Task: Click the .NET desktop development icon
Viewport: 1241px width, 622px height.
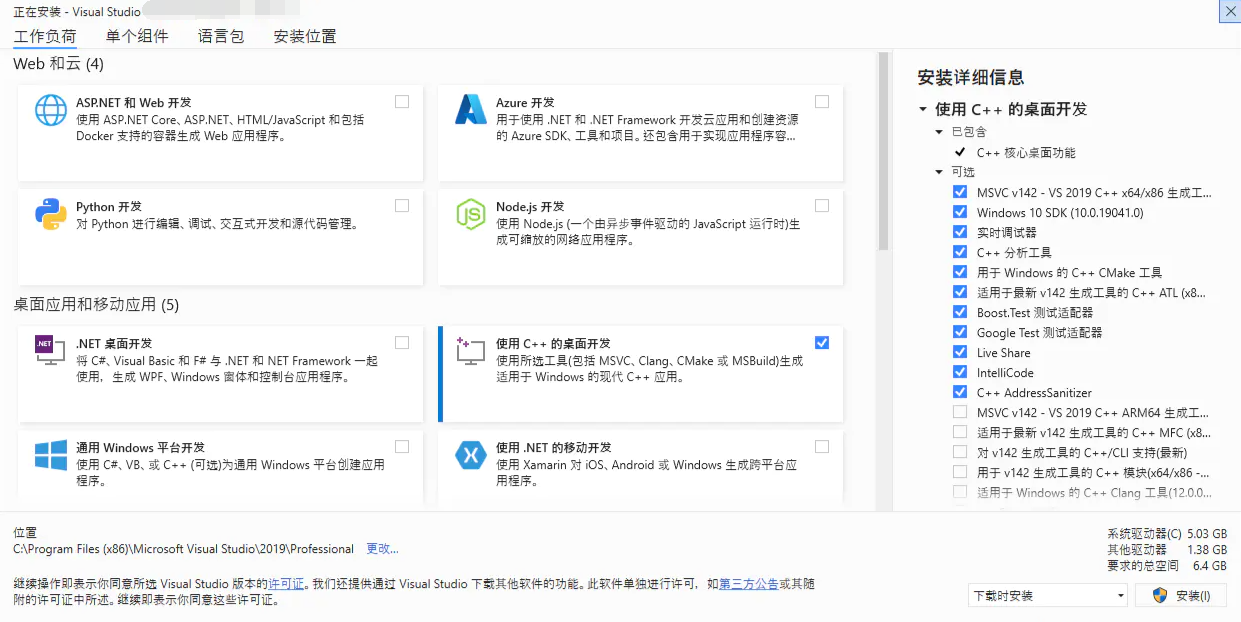Action: click(x=51, y=351)
